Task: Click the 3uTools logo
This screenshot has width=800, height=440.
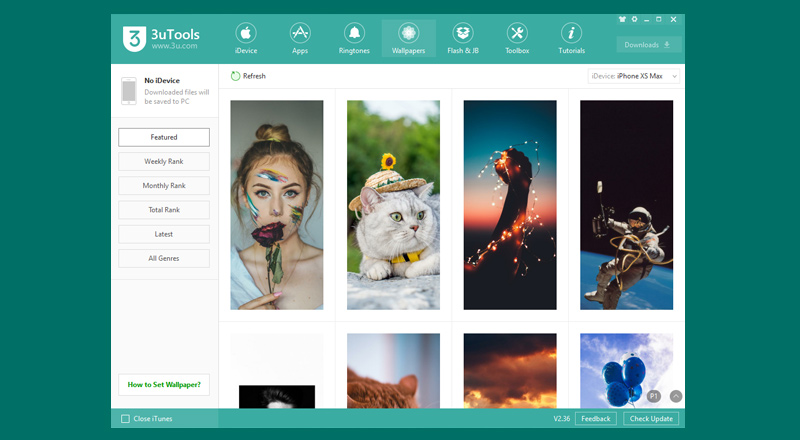Action: click(x=134, y=39)
